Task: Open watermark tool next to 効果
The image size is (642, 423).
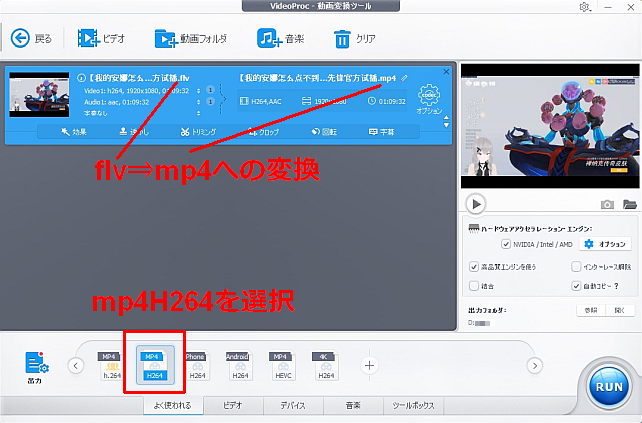Action: (133, 132)
